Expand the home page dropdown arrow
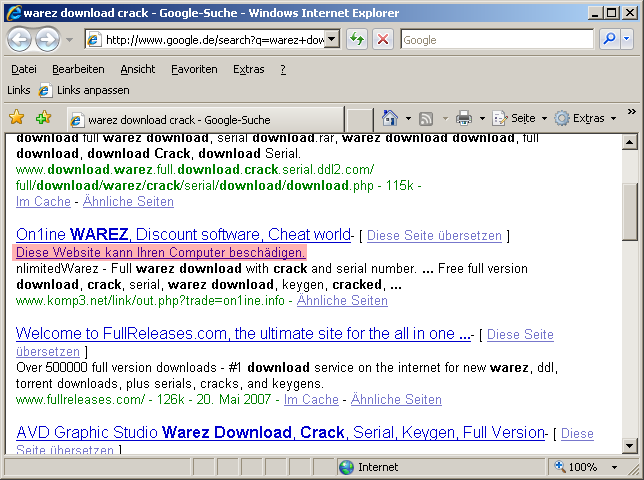644x480 pixels. pos(408,119)
